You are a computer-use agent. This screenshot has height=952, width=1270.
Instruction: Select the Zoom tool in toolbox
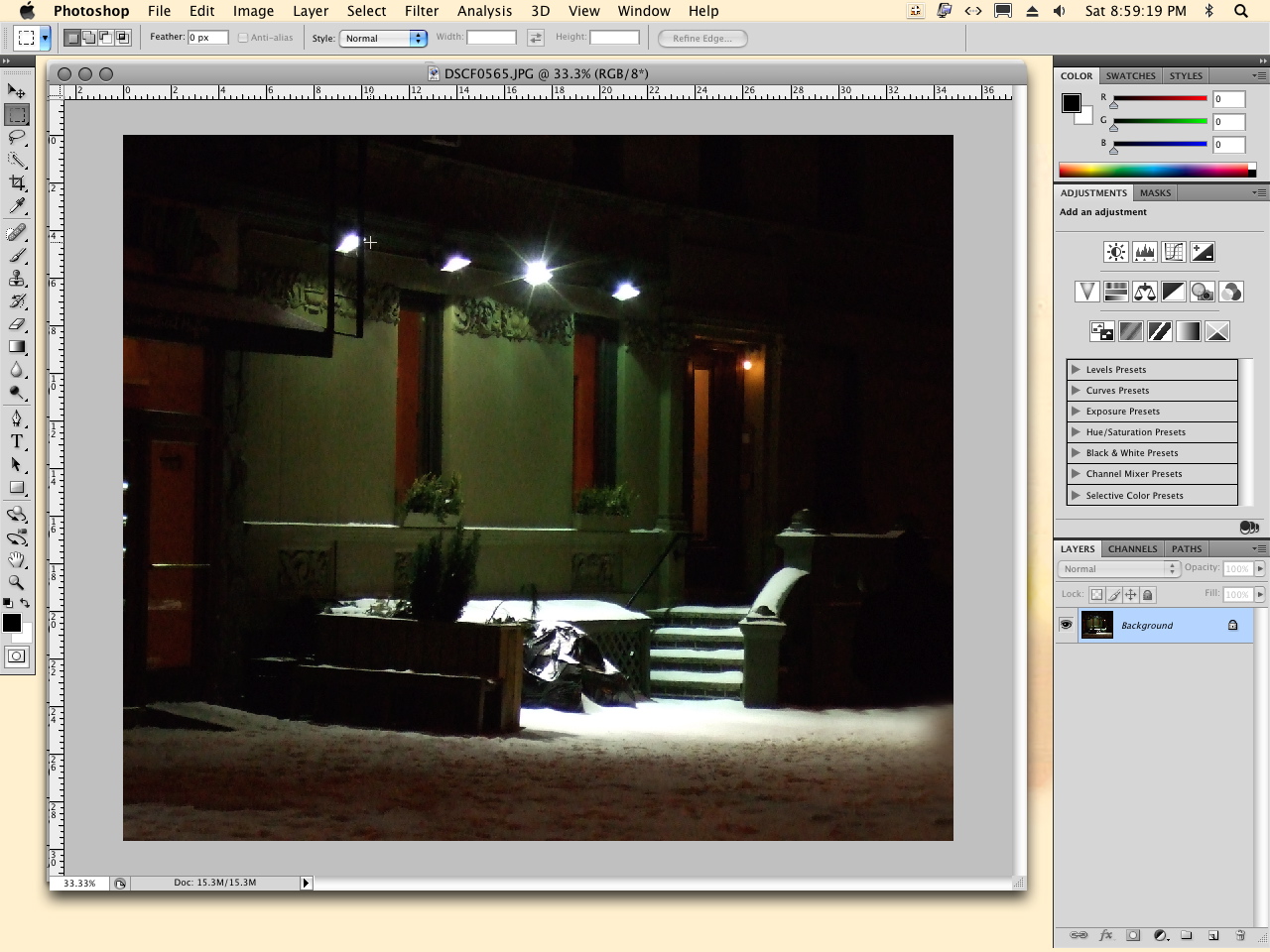point(17,583)
